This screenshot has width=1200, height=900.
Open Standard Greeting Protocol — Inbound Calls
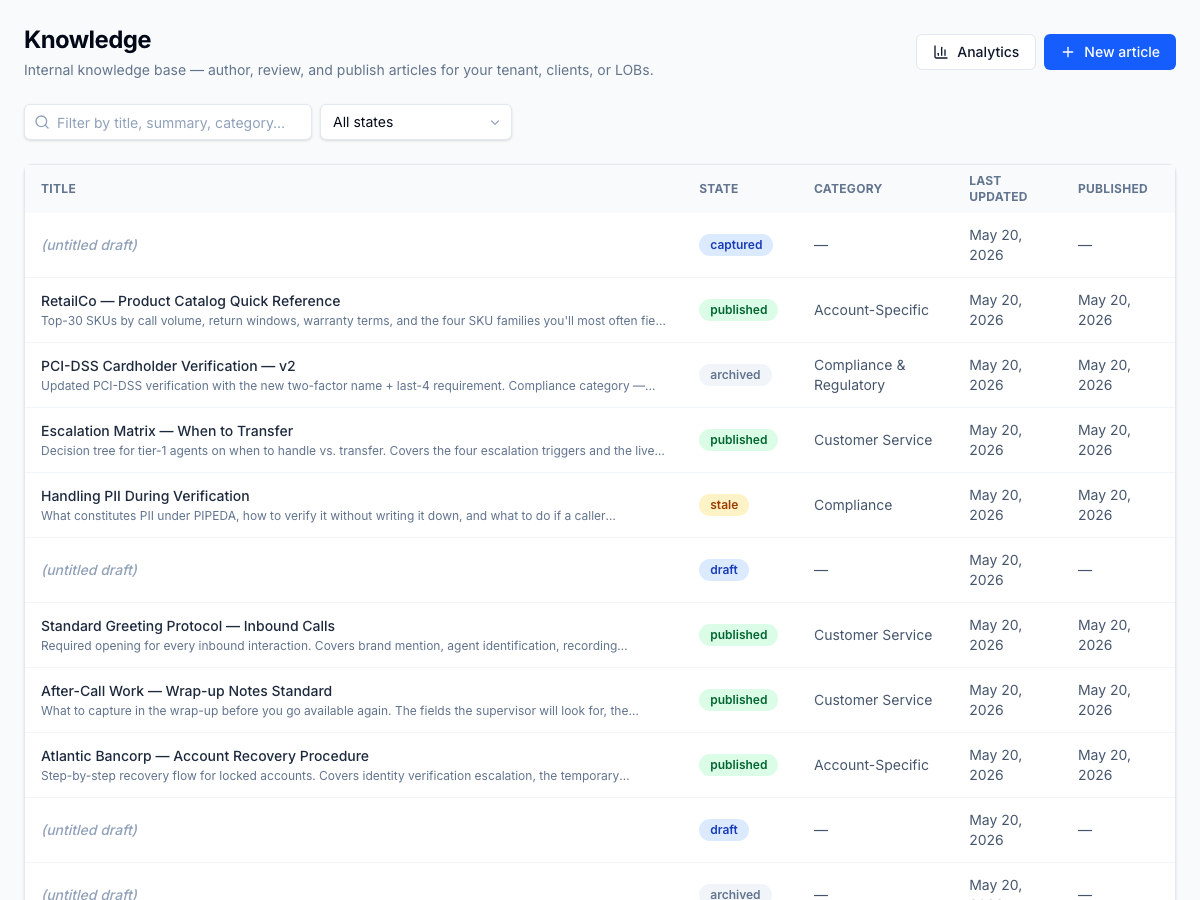[188, 626]
